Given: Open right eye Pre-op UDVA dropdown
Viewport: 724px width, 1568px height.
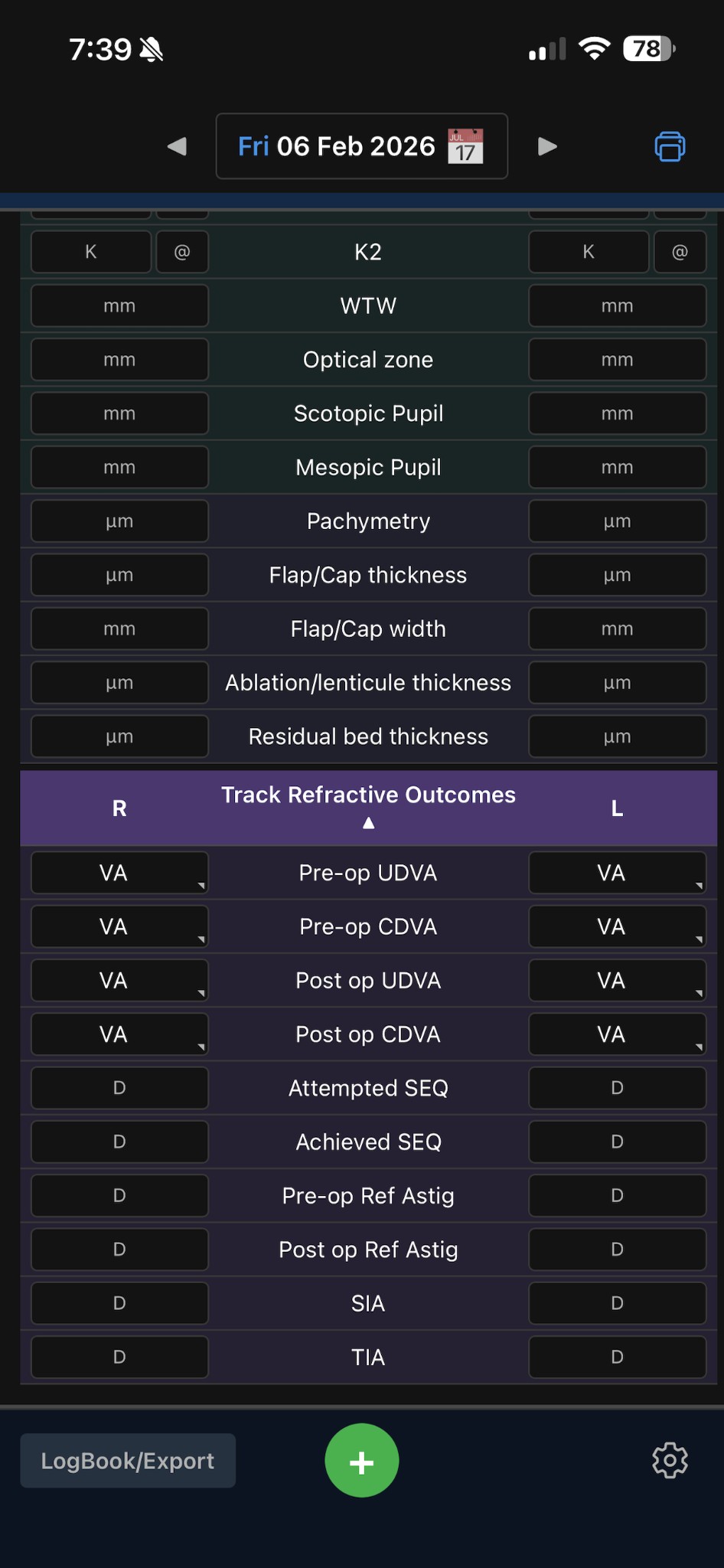Looking at the screenshot, I should pos(119,872).
